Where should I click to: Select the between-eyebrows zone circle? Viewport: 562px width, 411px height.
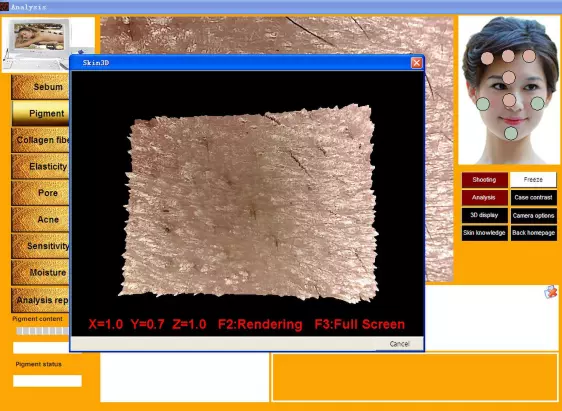tap(509, 77)
